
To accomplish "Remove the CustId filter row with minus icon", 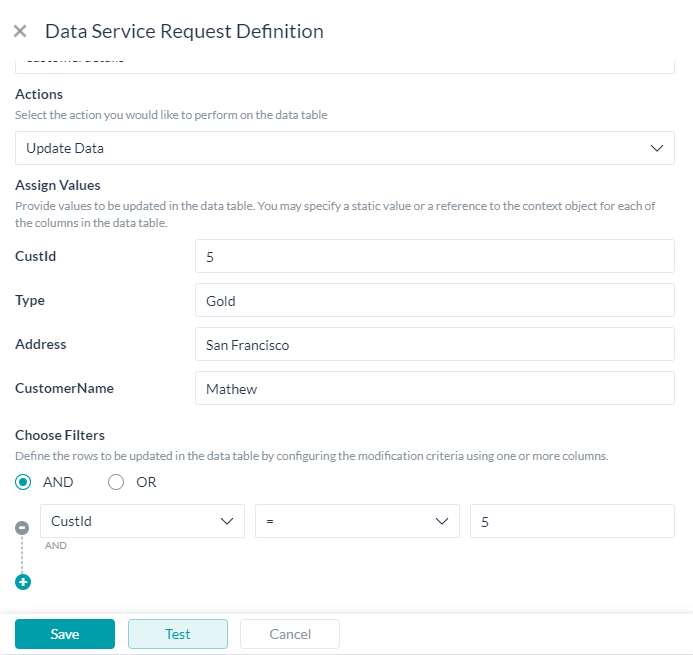I will coord(22,528).
